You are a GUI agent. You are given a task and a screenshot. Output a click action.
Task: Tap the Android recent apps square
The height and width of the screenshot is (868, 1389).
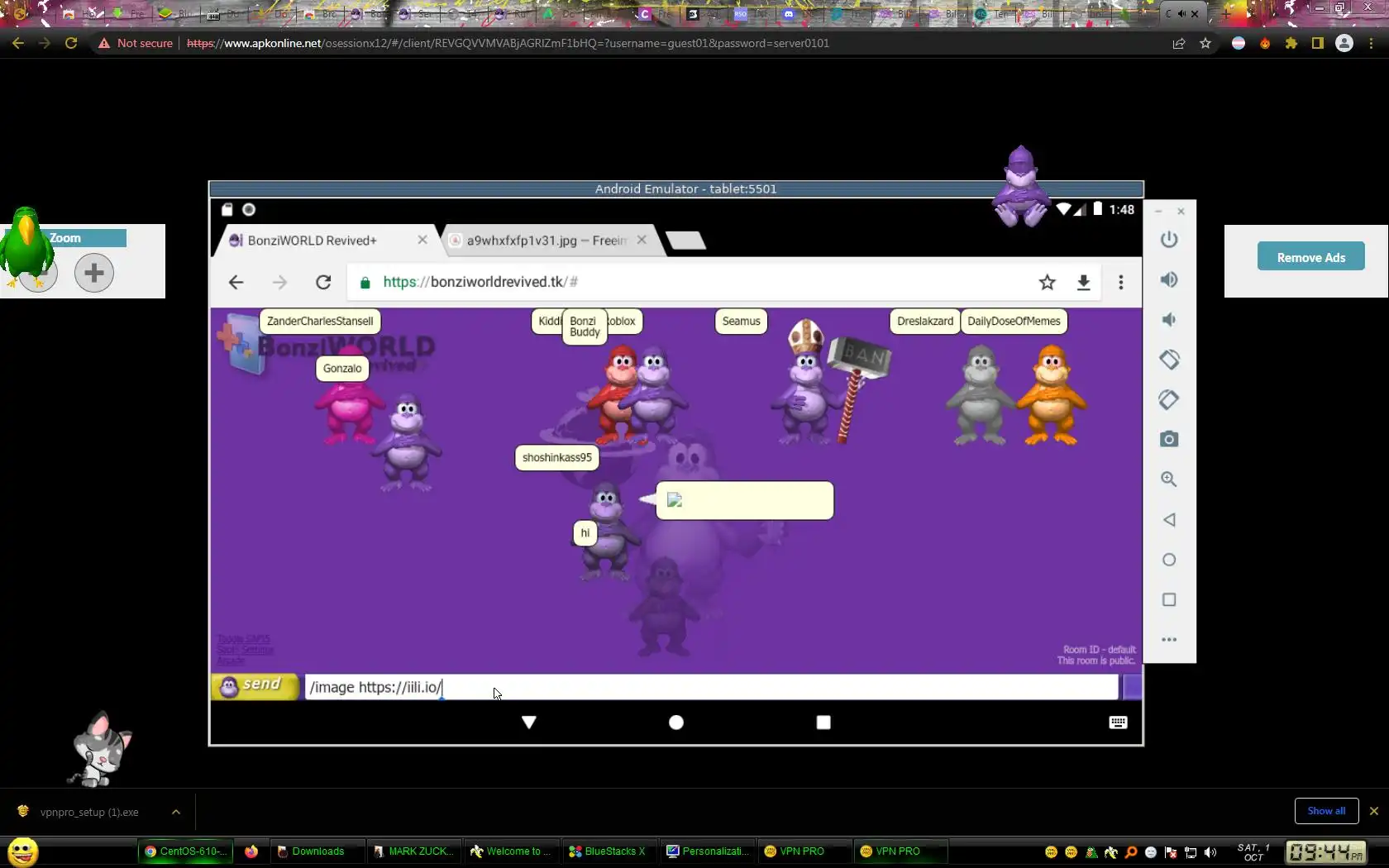click(x=823, y=723)
